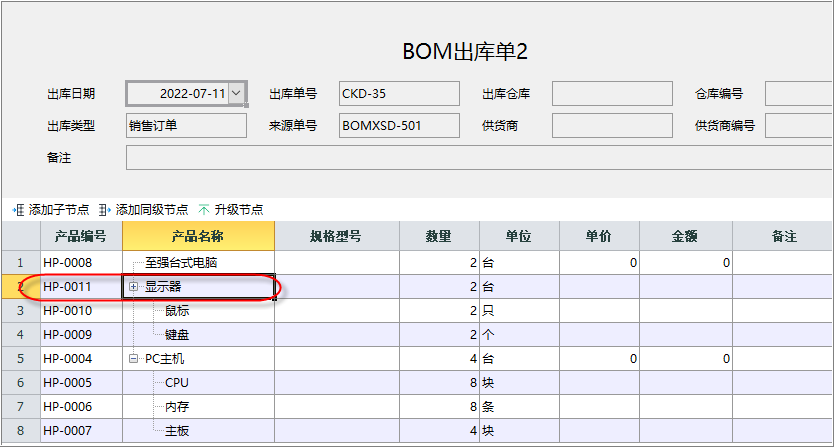Click the 升级节点 promote node arrow icon
The image size is (834, 447).
204,210
